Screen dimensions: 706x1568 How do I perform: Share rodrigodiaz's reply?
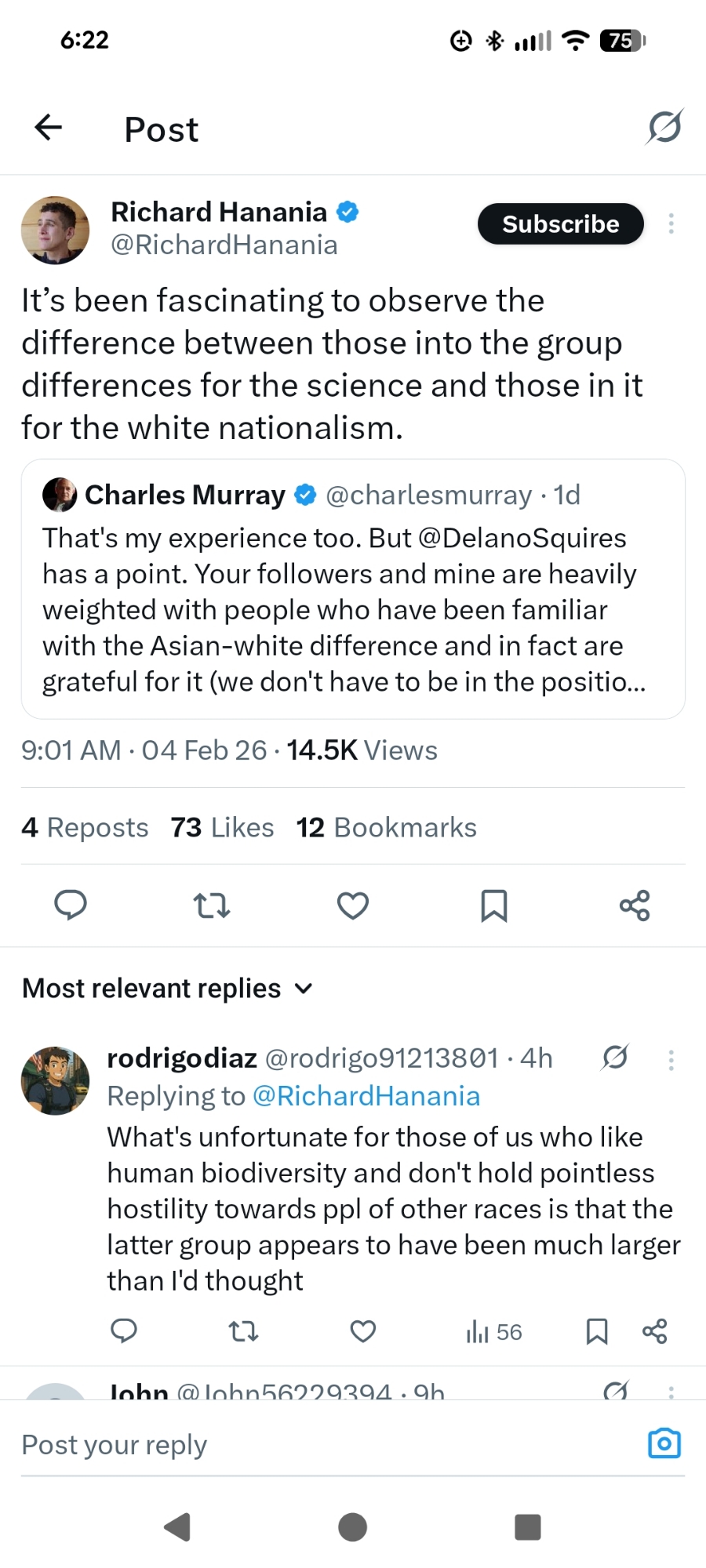coord(655,1331)
